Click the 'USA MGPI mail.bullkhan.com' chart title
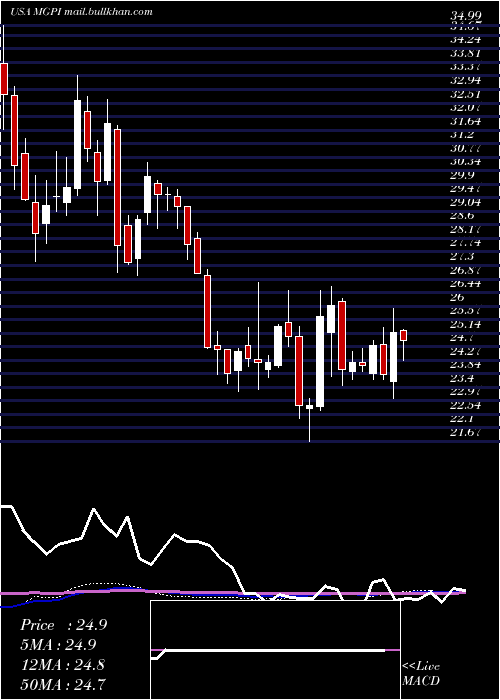 (81, 12)
